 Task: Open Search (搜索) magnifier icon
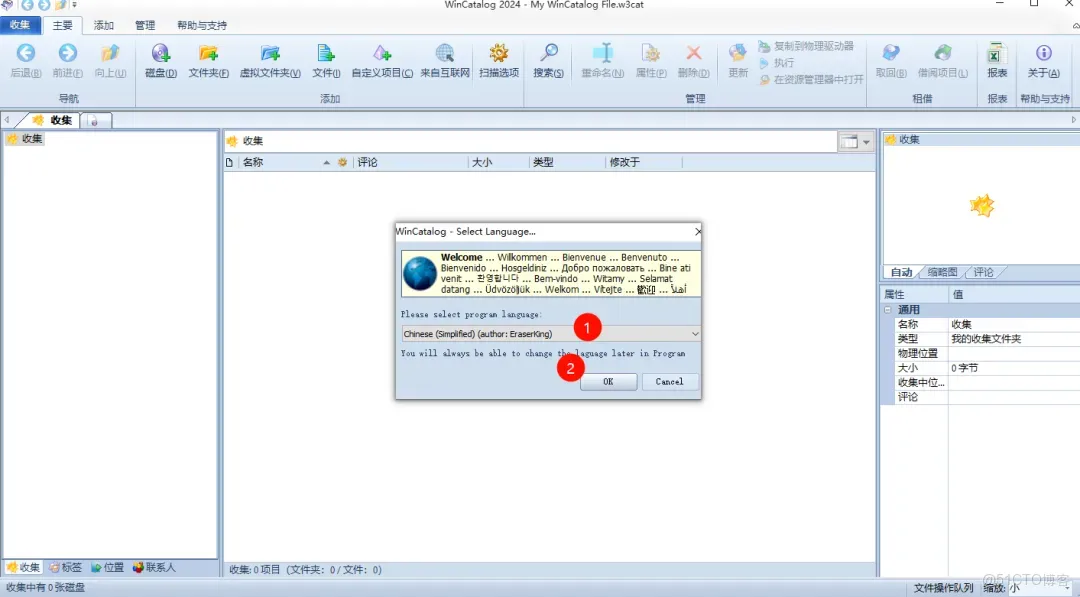(x=548, y=53)
